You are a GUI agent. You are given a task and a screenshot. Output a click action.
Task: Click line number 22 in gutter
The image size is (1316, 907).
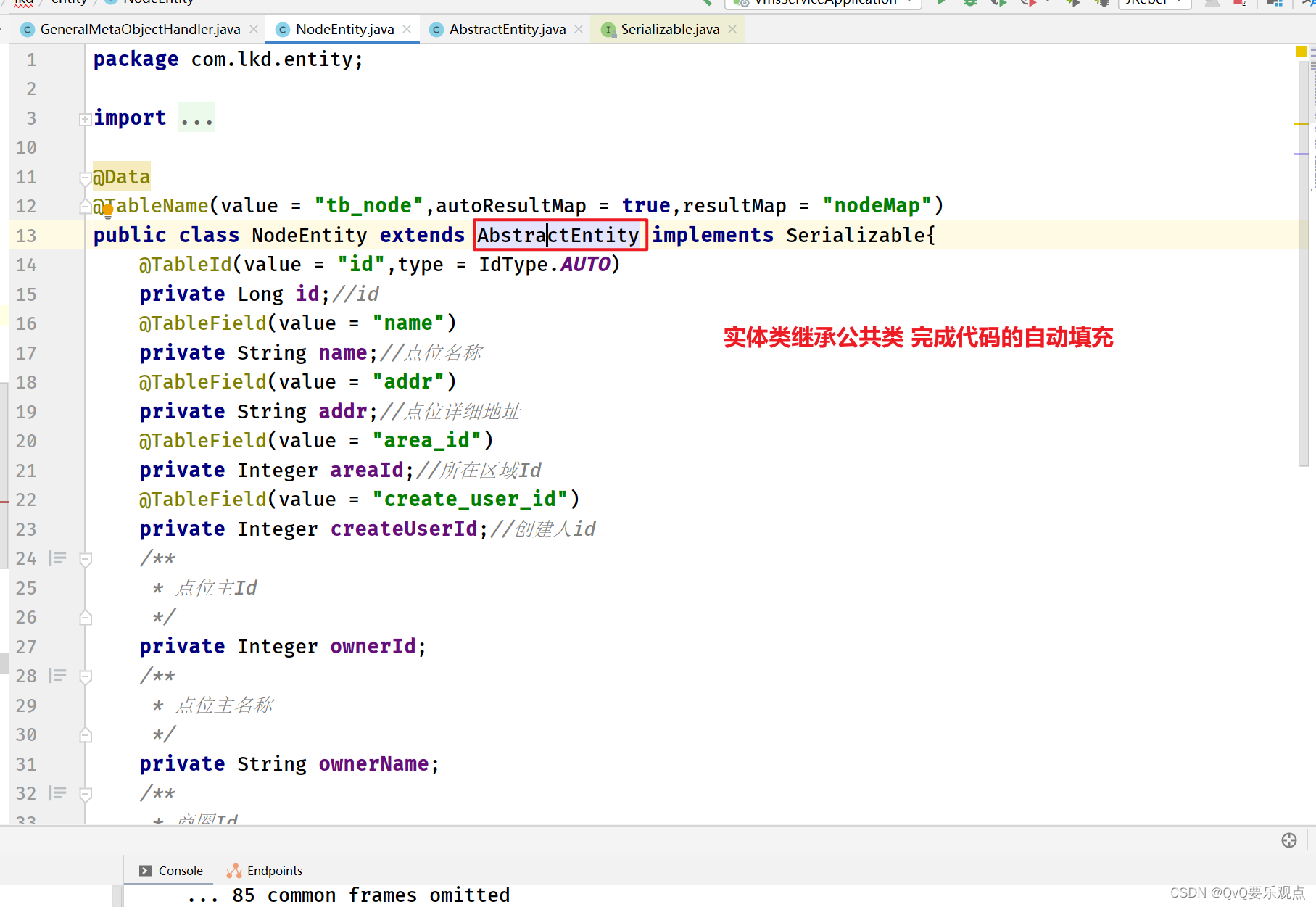26,500
